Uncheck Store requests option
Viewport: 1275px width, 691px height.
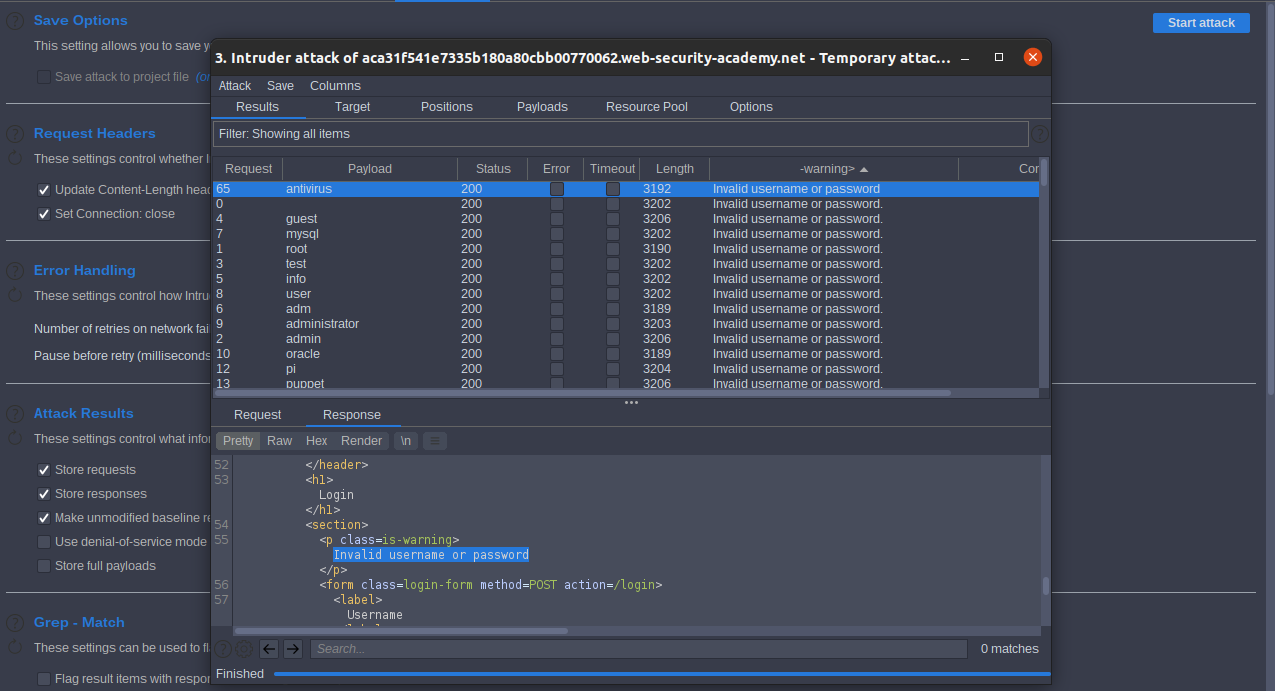pos(44,470)
